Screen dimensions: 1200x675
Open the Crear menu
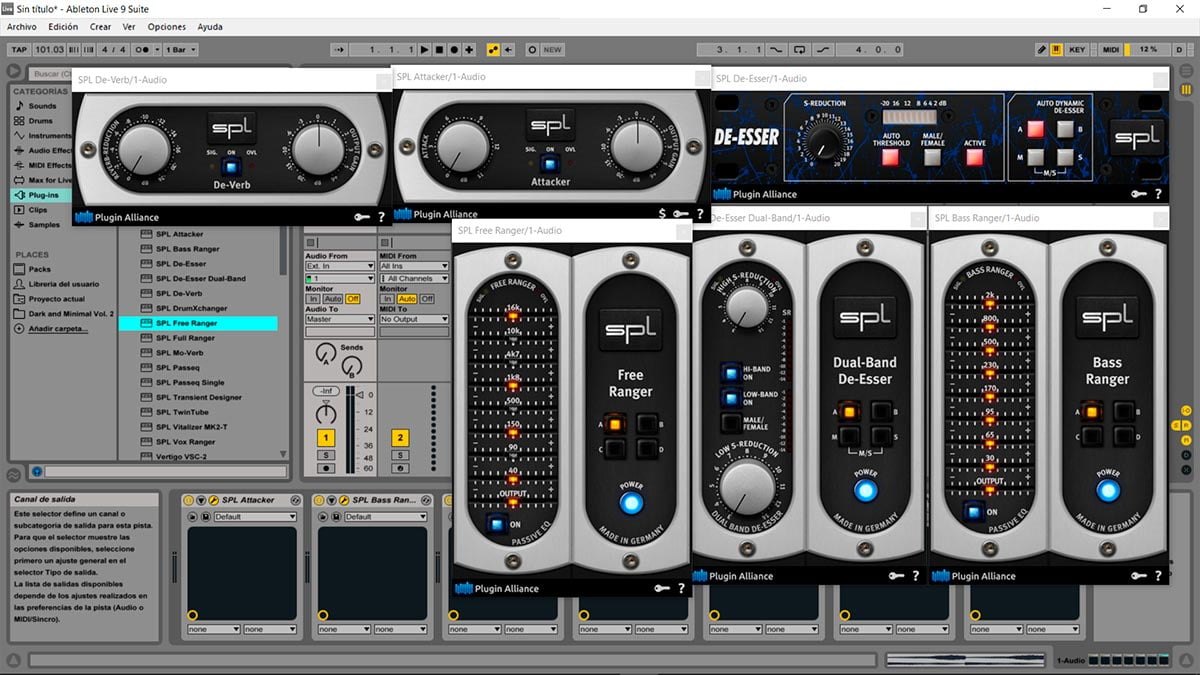coord(100,27)
